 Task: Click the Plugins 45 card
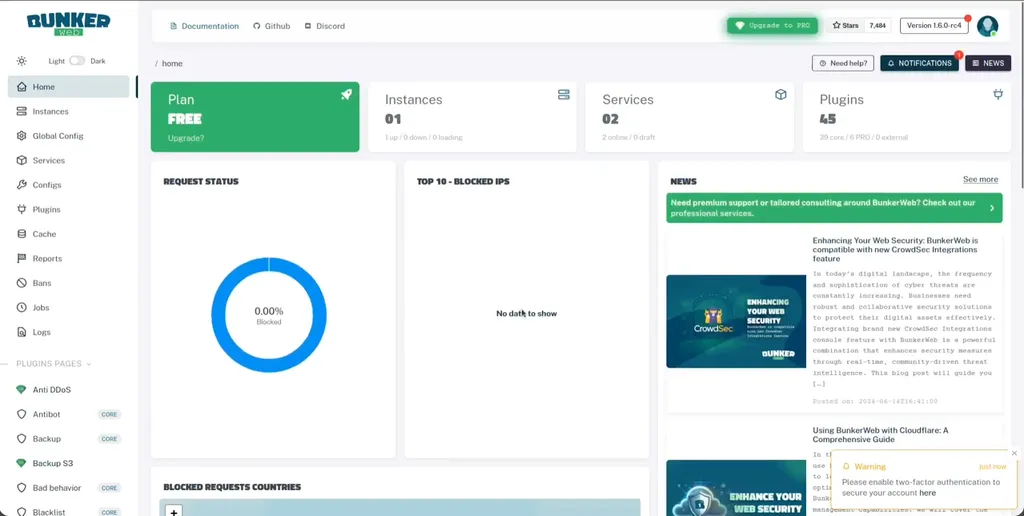click(906, 117)
